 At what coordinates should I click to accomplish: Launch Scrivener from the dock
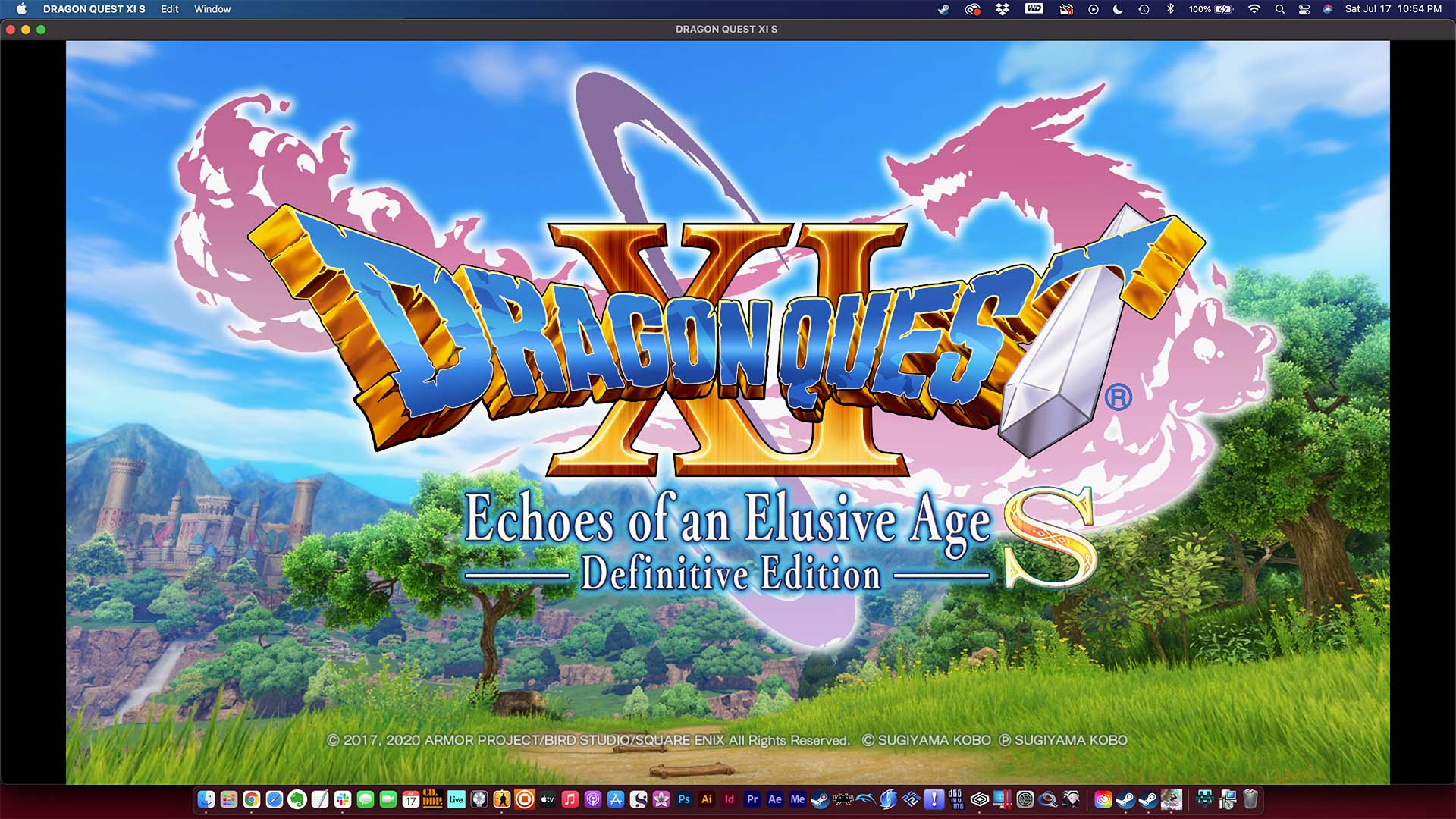point(638,799)
